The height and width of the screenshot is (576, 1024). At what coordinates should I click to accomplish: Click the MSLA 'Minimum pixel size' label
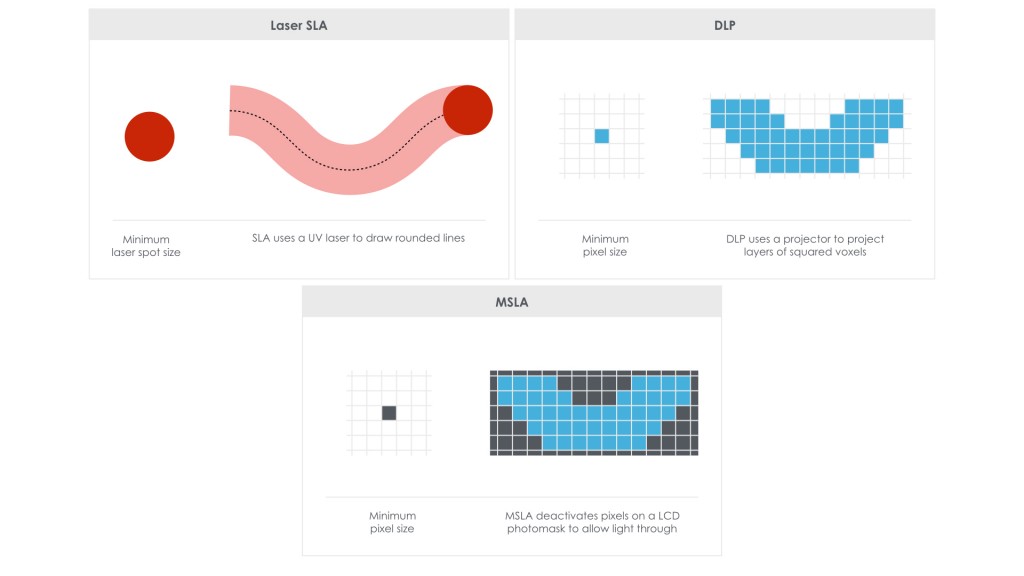coord(392,522)
